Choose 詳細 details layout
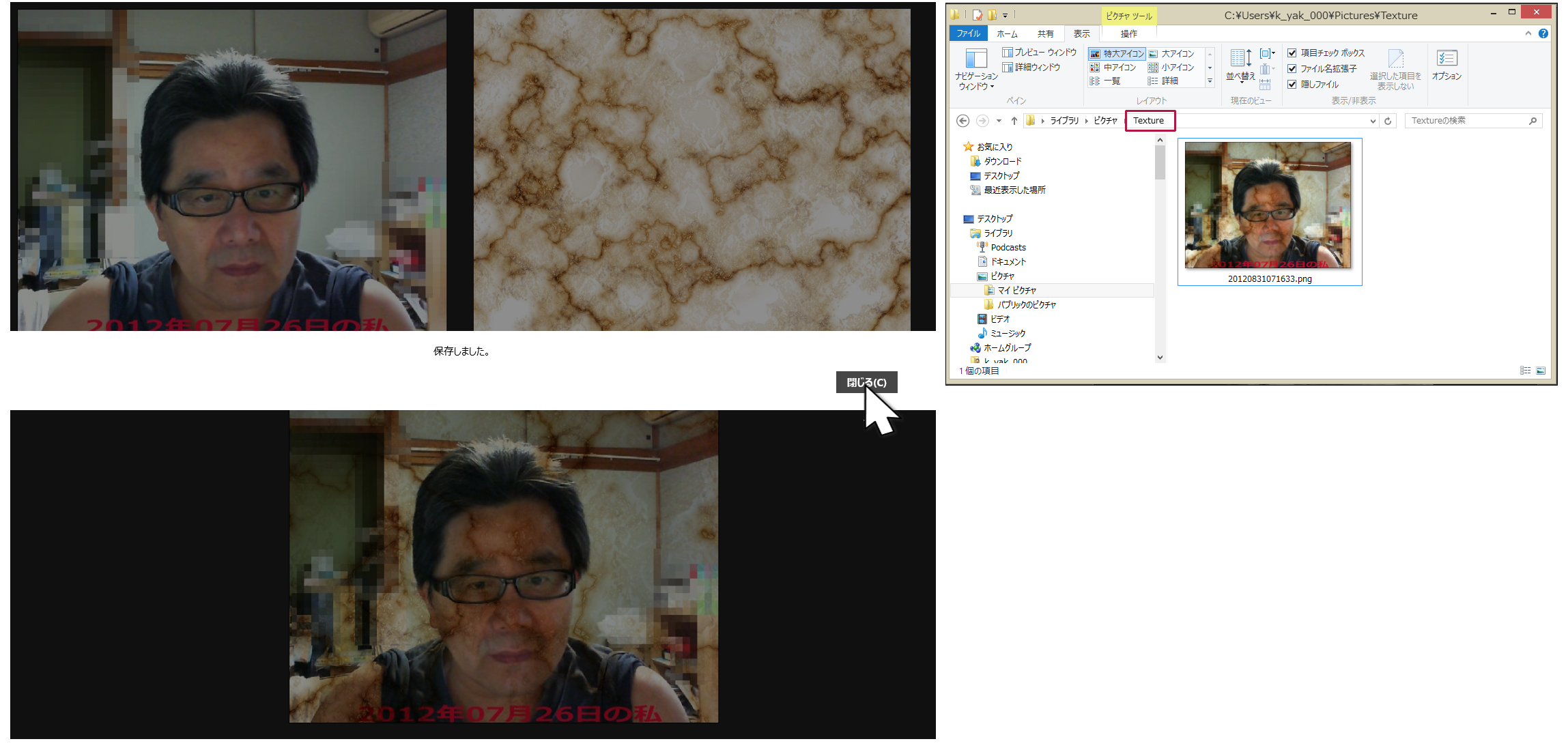 1164,81
